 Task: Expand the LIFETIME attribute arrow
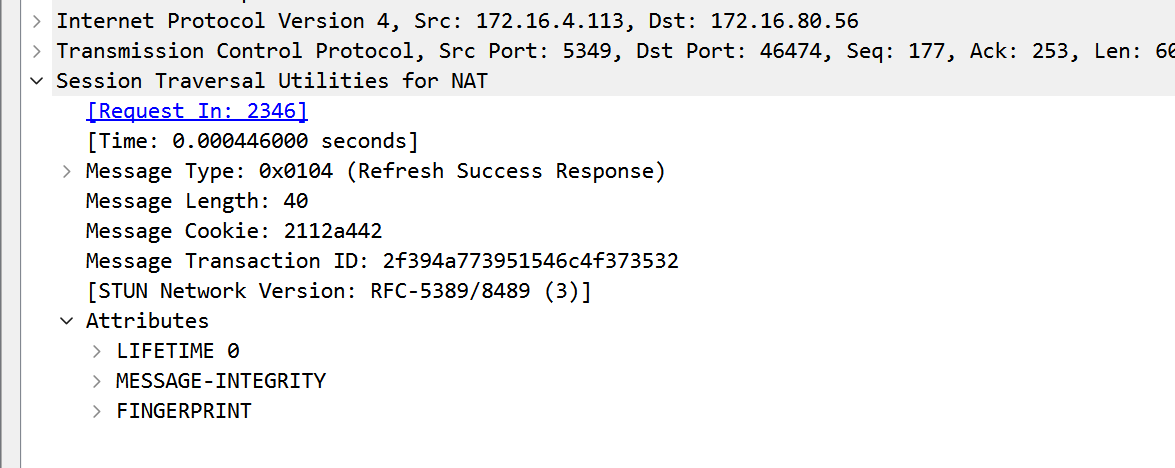(97, 351)
